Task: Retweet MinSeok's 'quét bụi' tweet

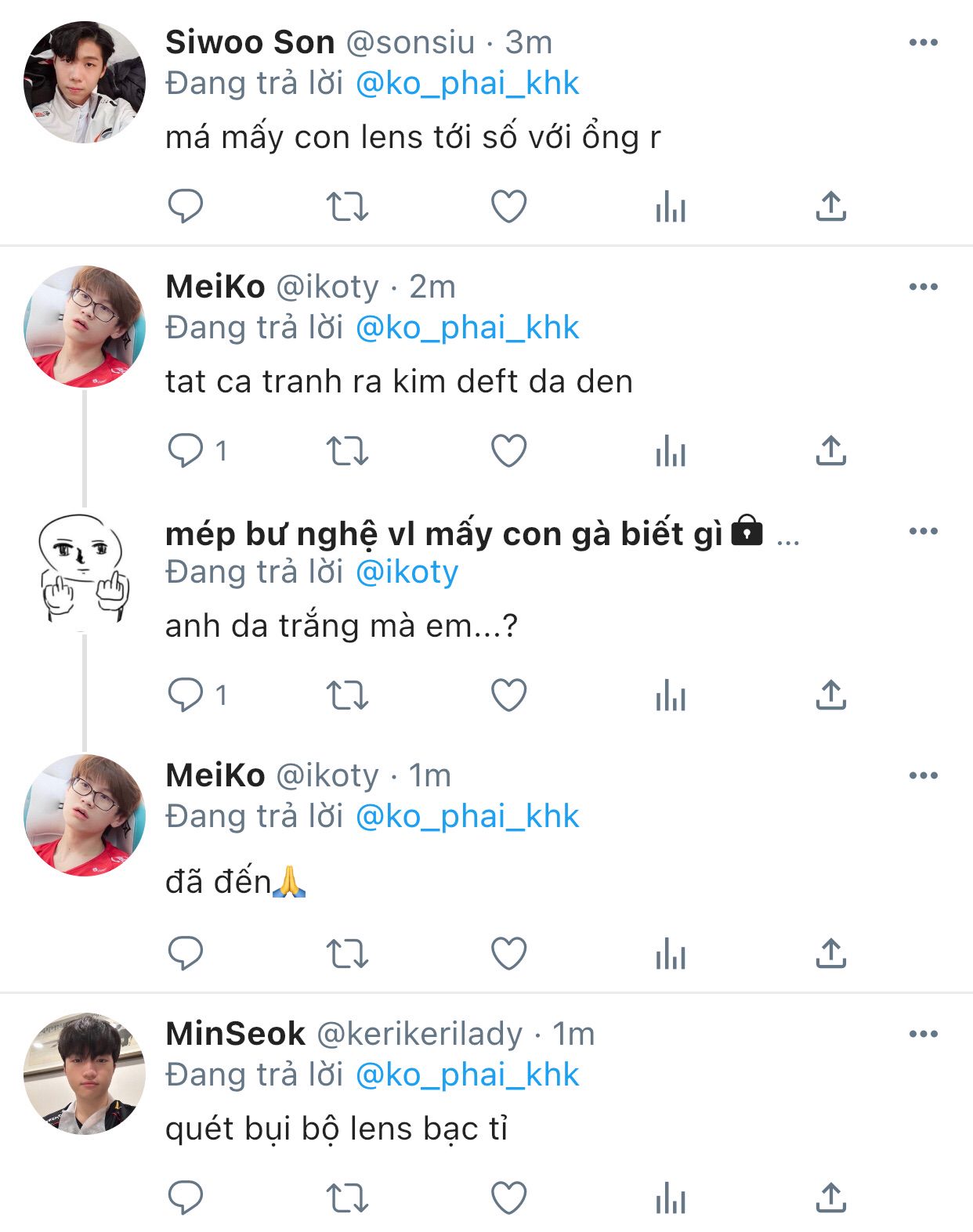Action: click(x=346, y=1198)
